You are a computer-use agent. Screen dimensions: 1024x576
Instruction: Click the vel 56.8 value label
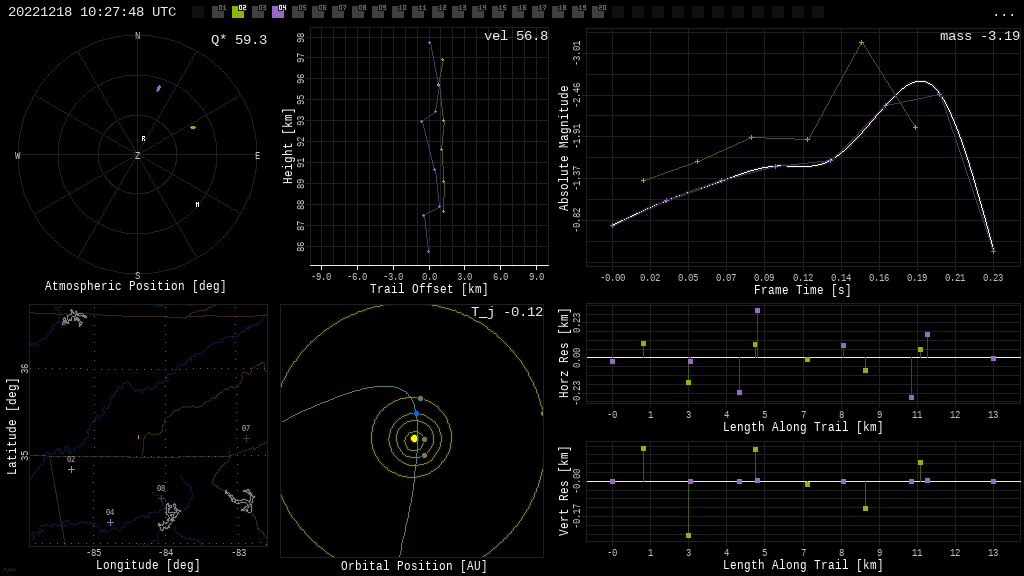[x=515, y=36]
